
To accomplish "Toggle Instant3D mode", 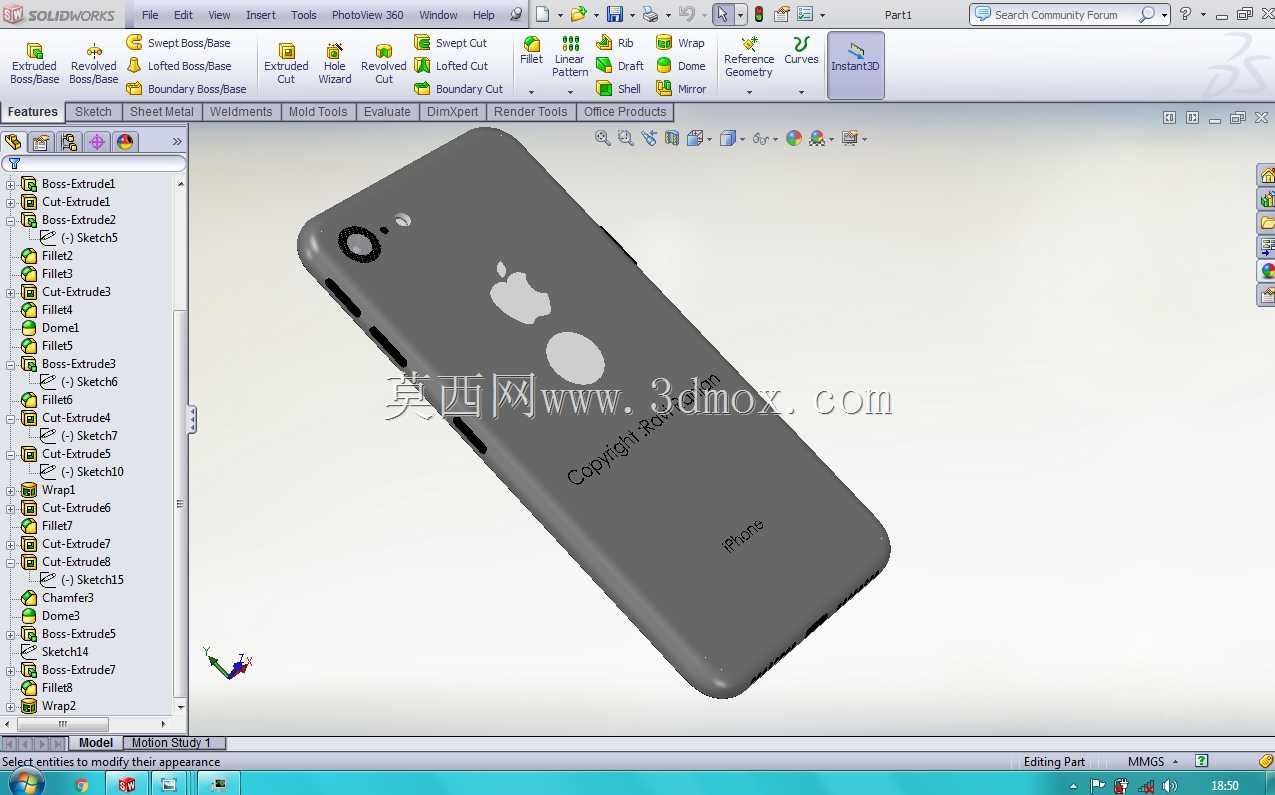I will point(856,65).
